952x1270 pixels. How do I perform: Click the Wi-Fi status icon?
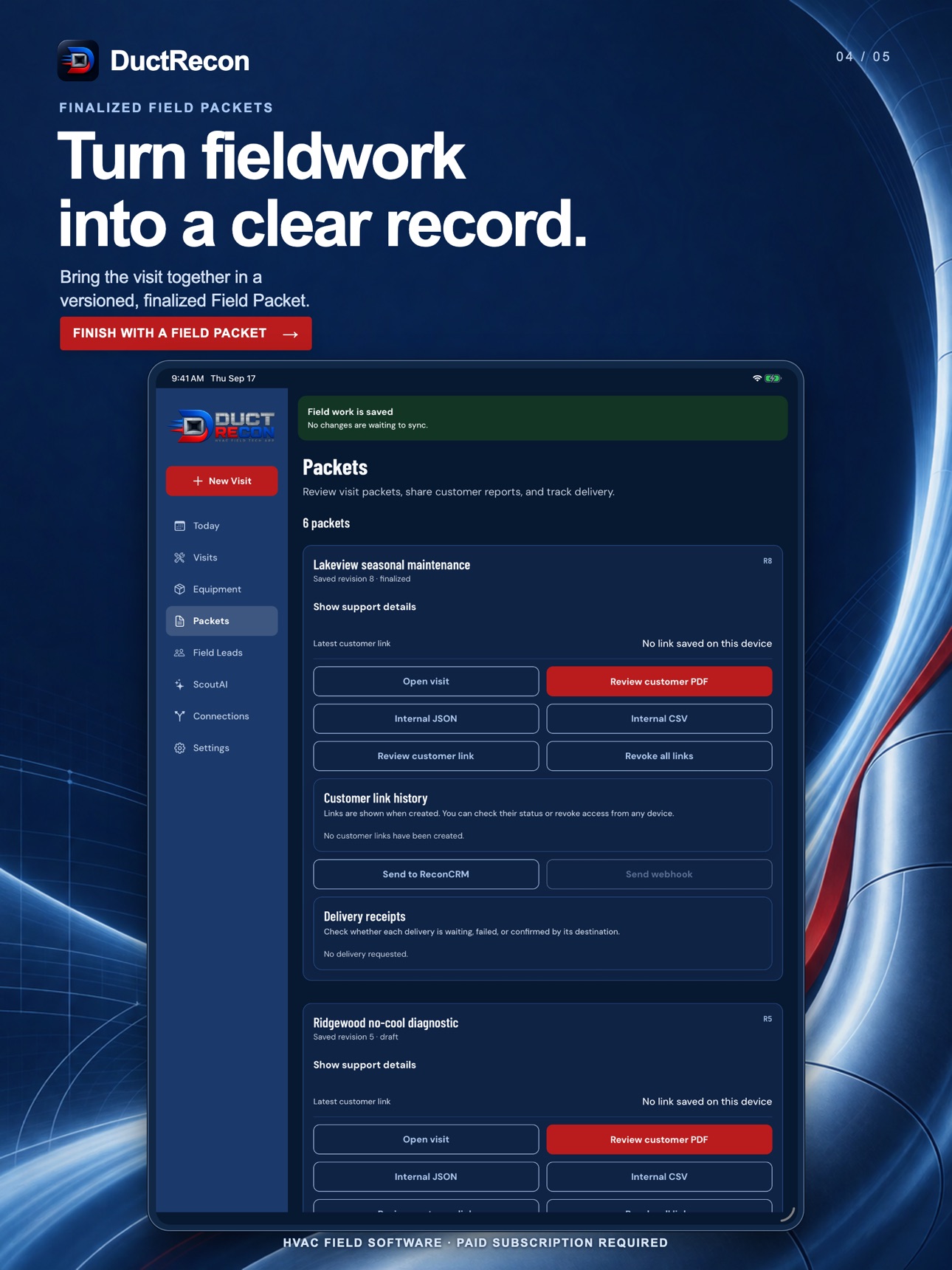pyautogui.click(x=757, y=378)
